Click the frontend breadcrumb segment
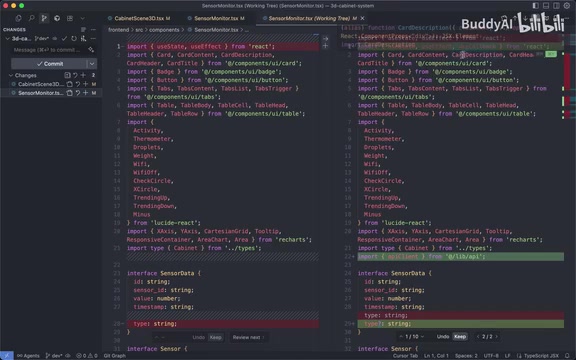 coord(118,30)
